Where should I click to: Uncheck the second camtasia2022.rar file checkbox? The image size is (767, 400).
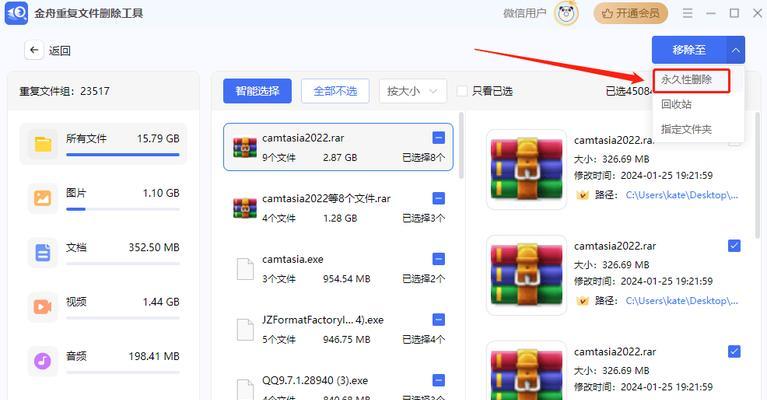(734, 245)
